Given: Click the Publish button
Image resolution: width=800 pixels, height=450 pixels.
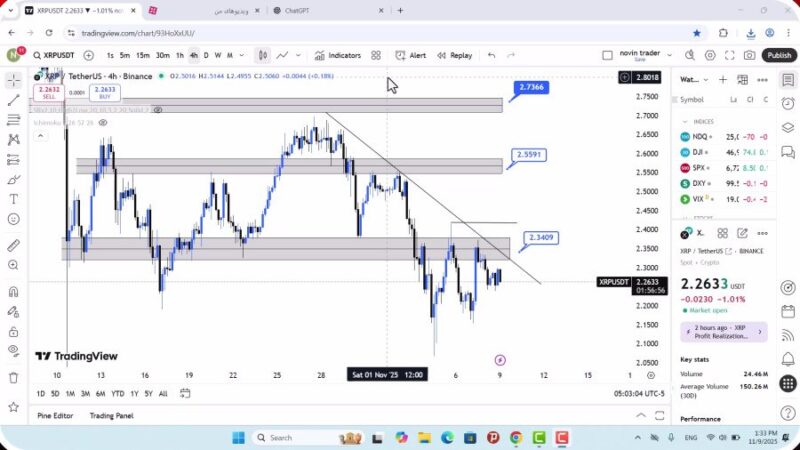Looking at the screenshot, I should (x=779, y=55).
